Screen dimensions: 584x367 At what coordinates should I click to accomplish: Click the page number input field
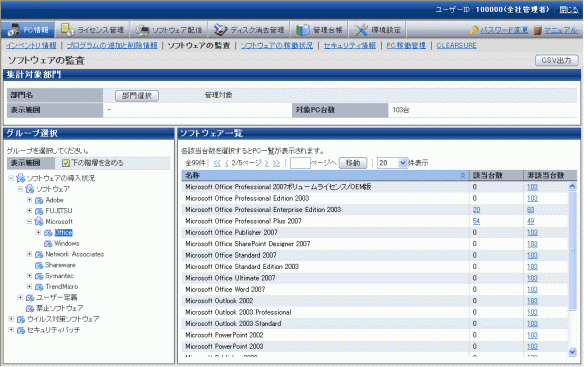[x=300, y=163]
